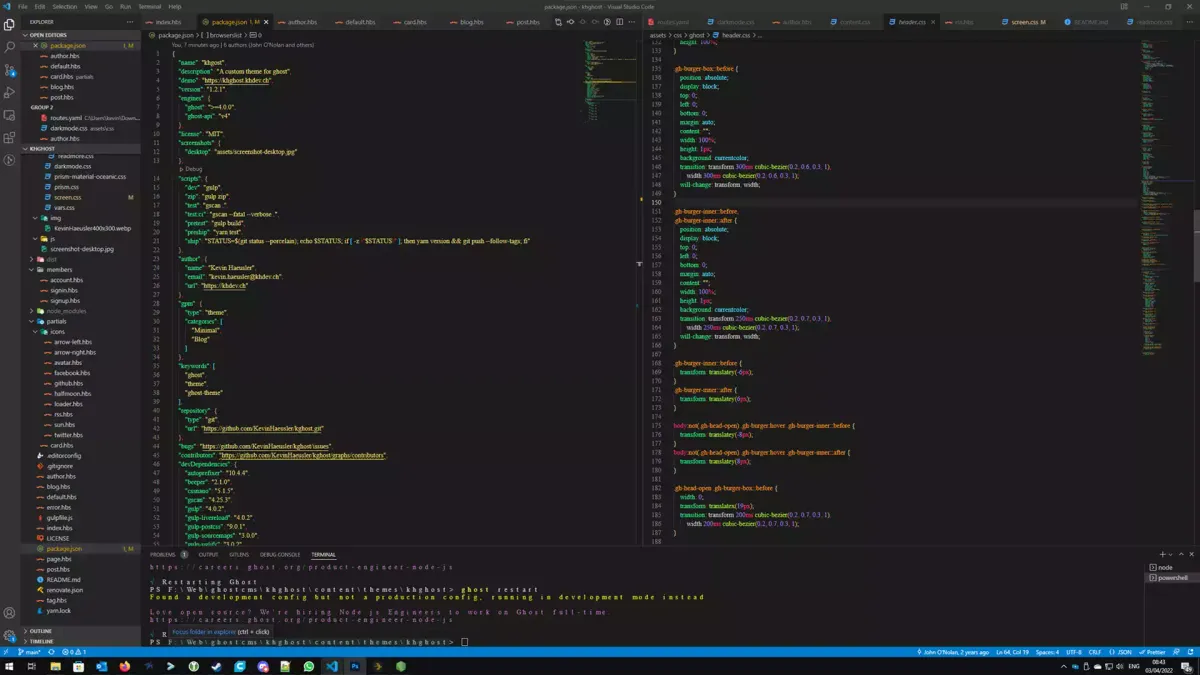Open the Accounts menu in the activity bar
This screenshot has height=675, width=1200.
[x=10, y=613]
